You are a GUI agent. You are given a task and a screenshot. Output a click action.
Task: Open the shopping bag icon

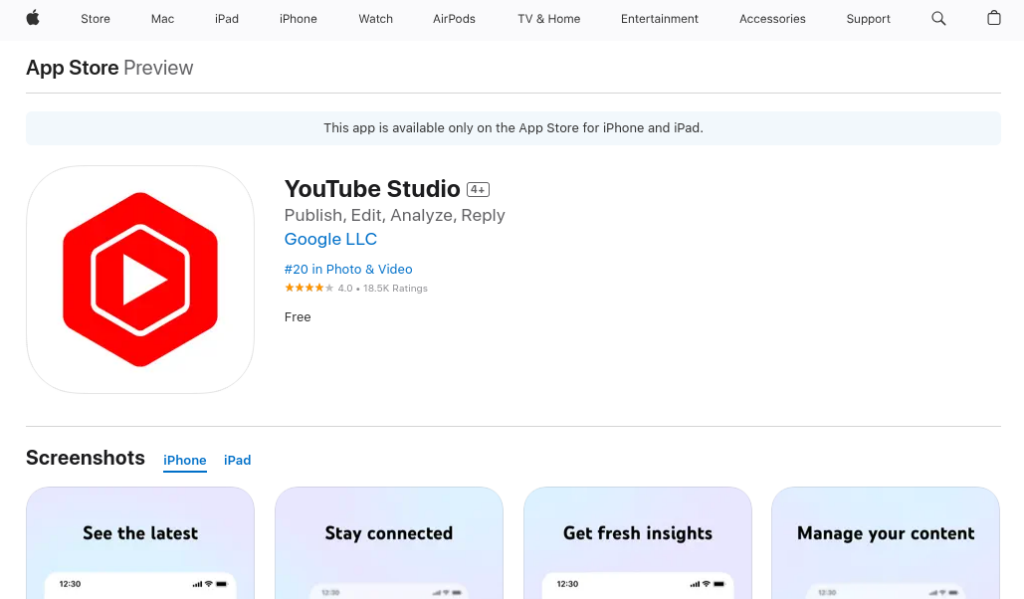coord(994,18)
